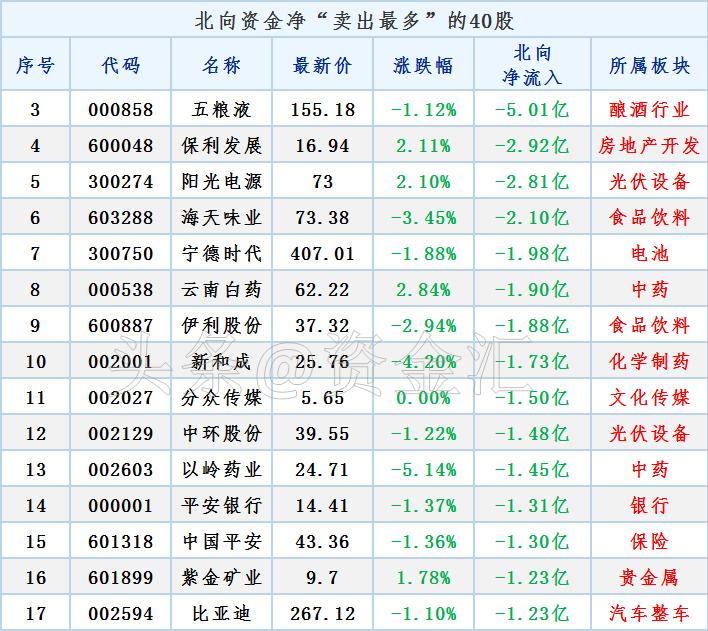Click the stock name 新和成
This screenshot has height=631, width=708.
point(221,361)
